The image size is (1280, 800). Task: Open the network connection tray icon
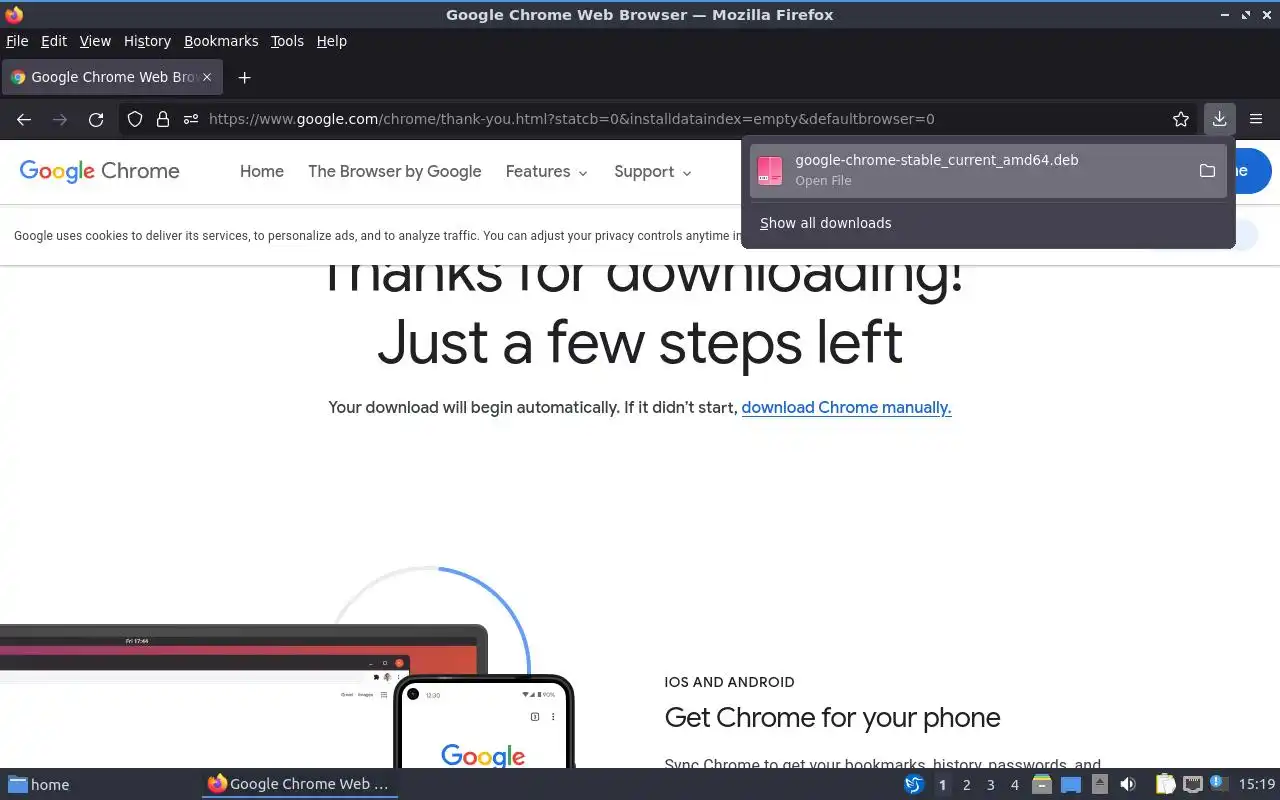click(1192, 785)
